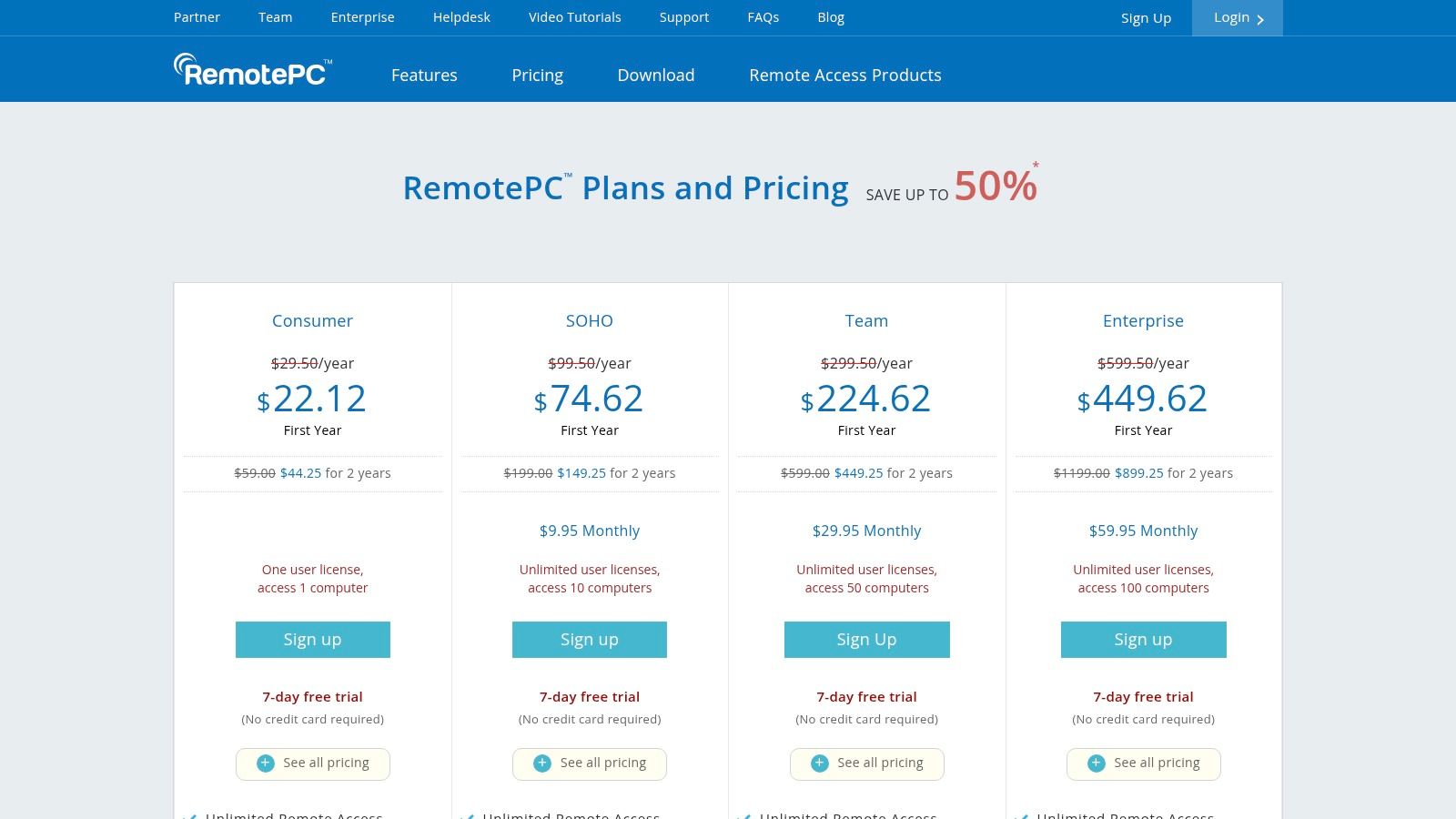
Task: Go to the Download page
Action: tap(655, 76)
